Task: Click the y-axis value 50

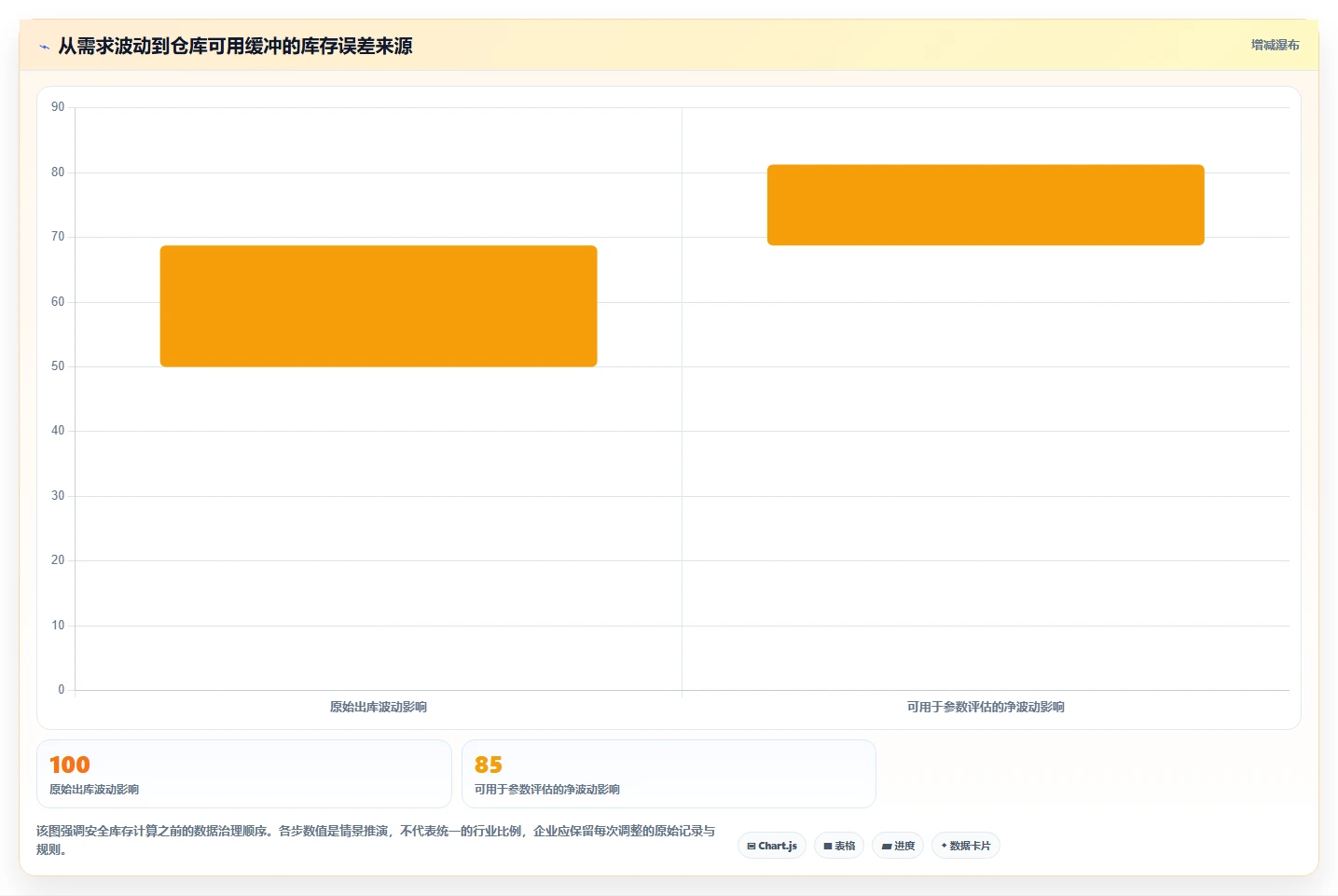Action: pos(58,366)
